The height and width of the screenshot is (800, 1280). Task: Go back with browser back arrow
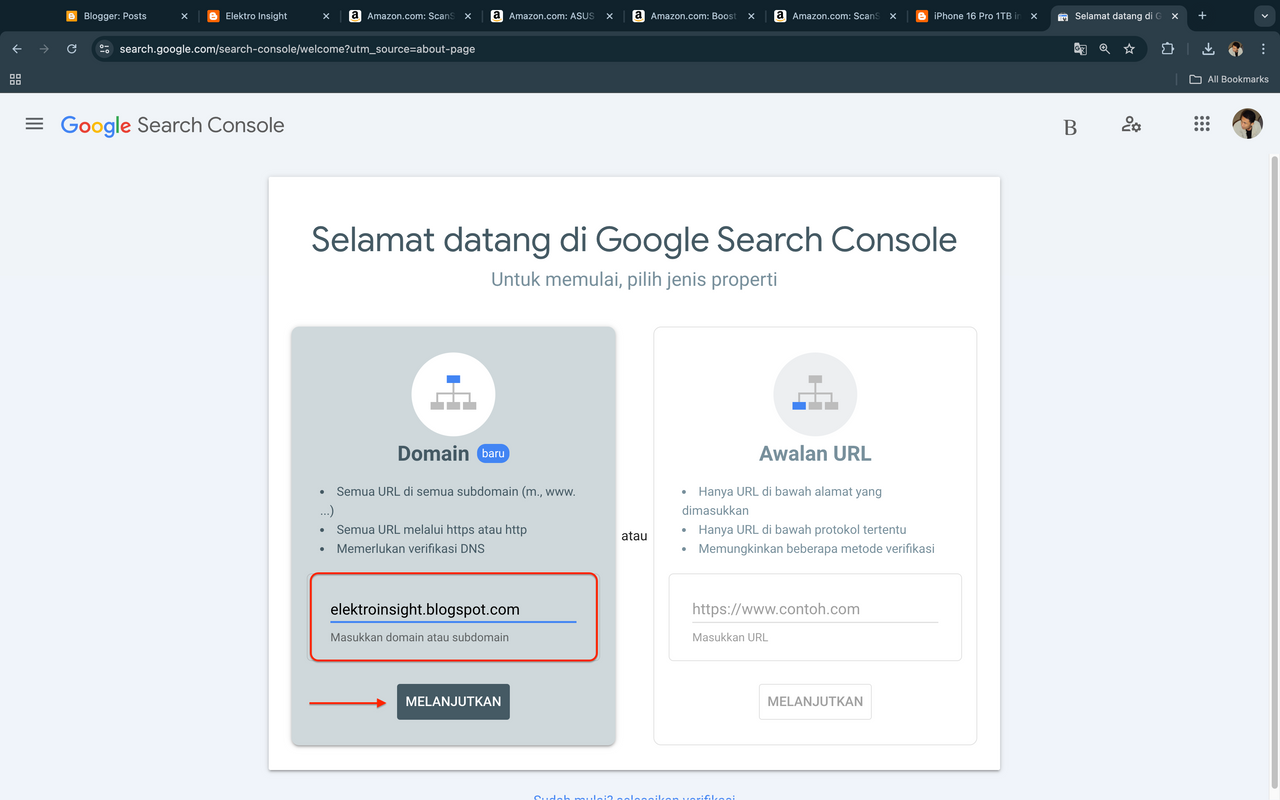tap(17, 48)
